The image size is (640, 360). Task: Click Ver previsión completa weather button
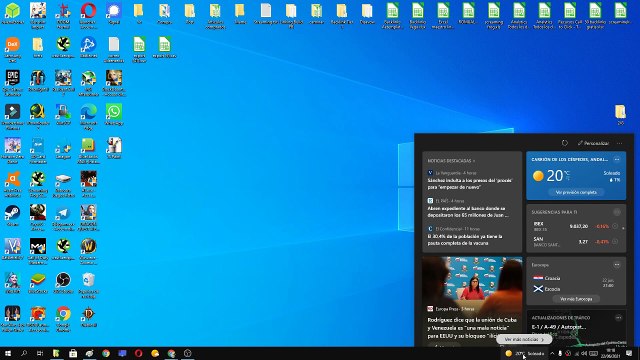[x=576, y=192]
